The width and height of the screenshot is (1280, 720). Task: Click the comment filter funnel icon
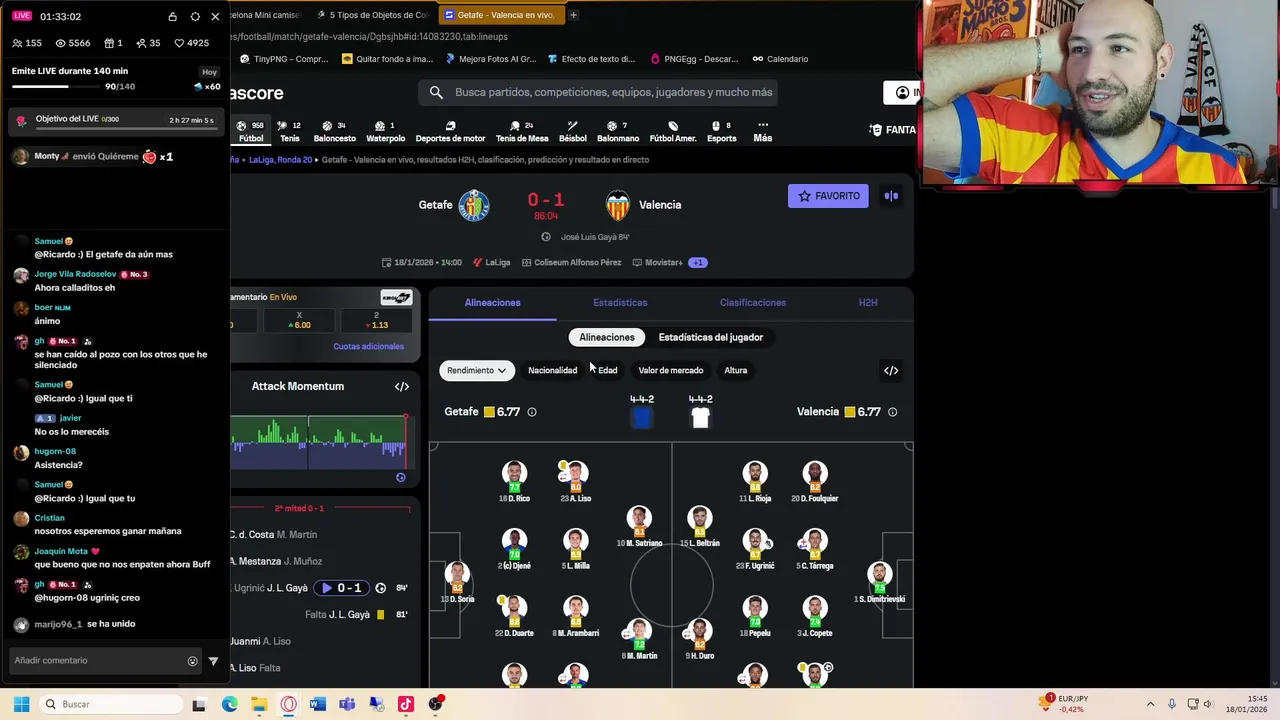[213, 661]
